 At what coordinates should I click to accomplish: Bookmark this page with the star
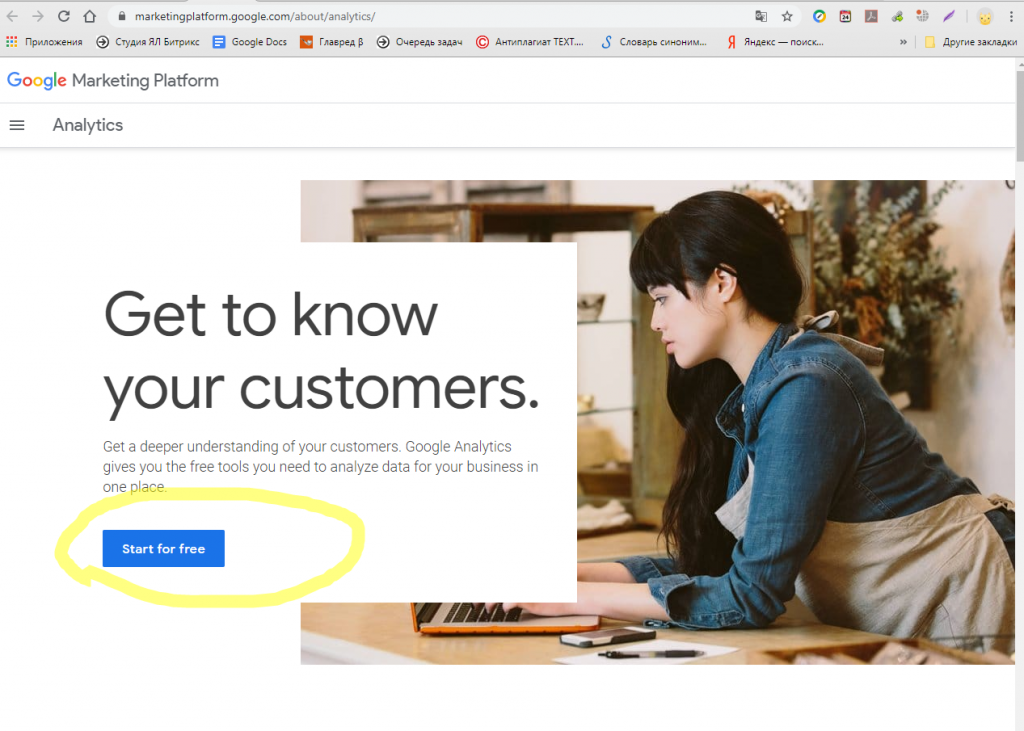(787, 16)
